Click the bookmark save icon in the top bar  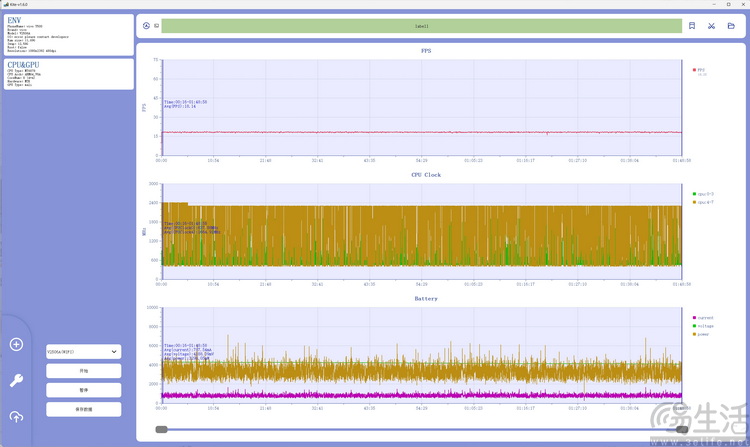coord(691,26)
